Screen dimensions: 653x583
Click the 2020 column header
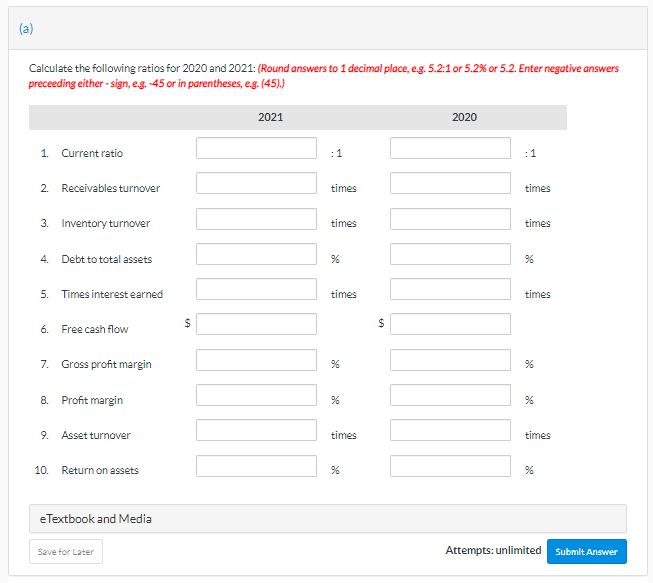[464, 117]
